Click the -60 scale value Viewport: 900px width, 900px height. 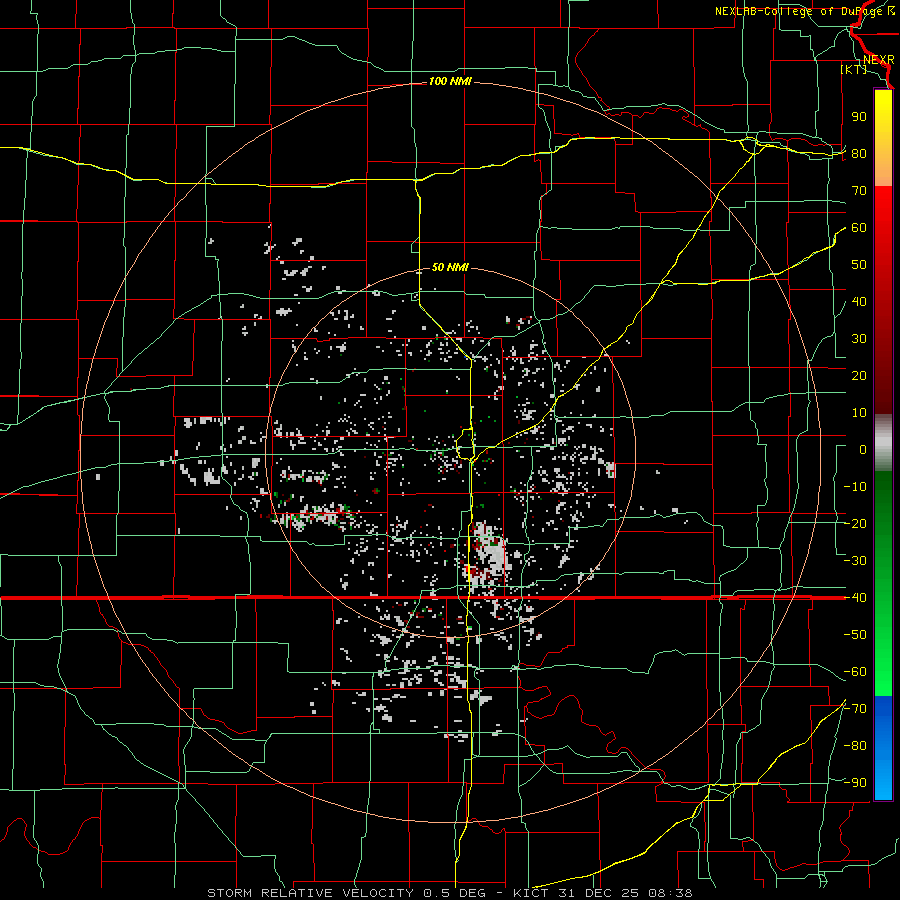coord(855,672)
